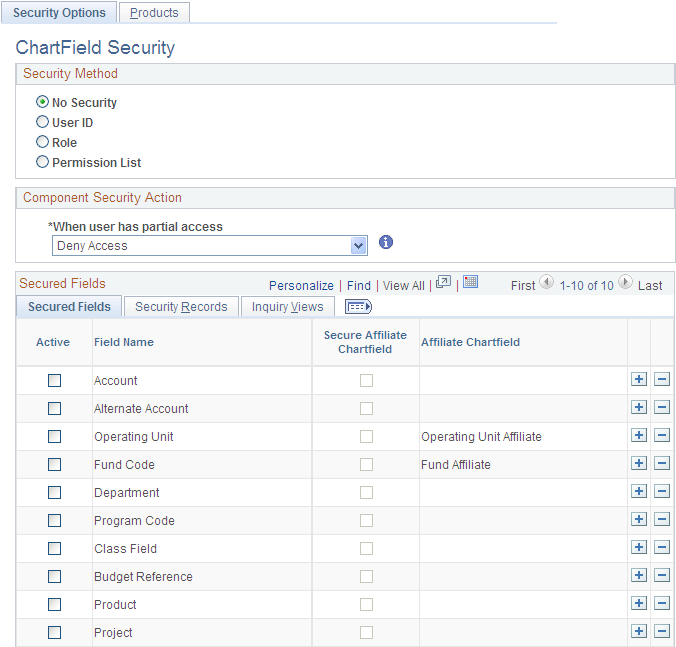Screen dimensions: 676x647
Task: Open the Products tab
Action: coord(154,13)
